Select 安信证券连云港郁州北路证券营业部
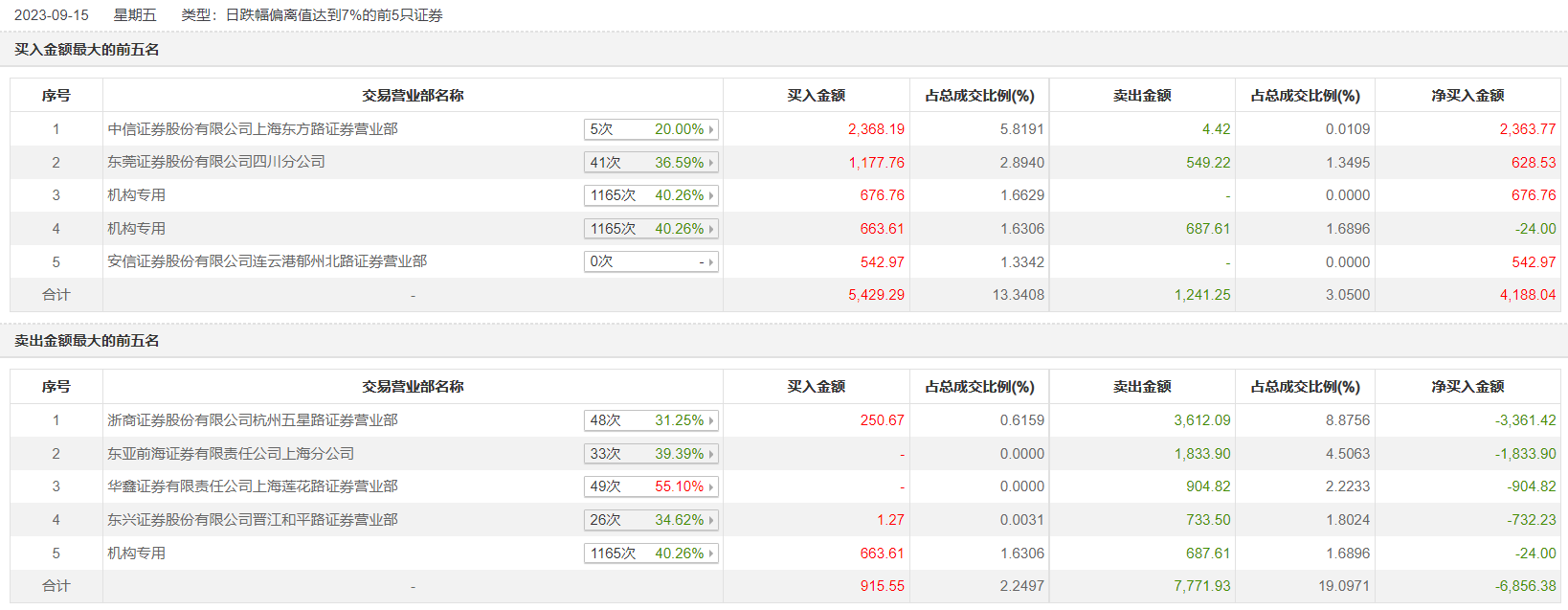The image size is (1568, 610). [x=267, y=261]
